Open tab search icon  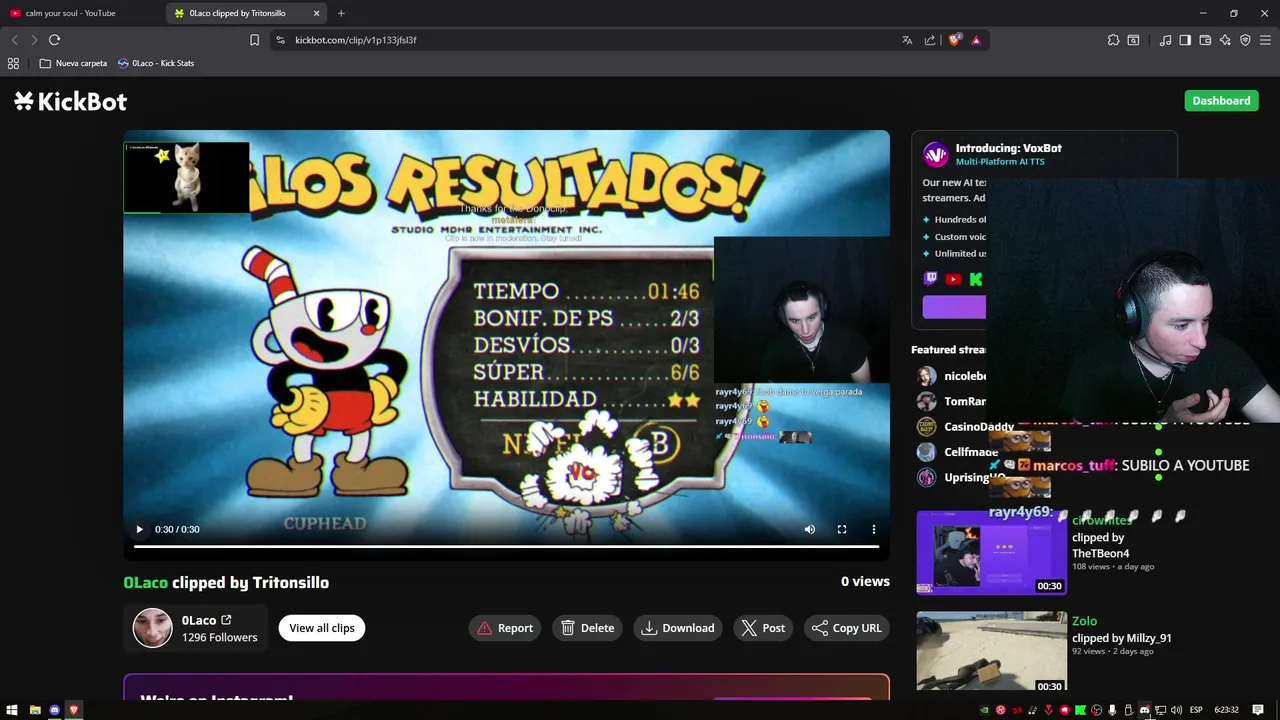(1133, 40)
